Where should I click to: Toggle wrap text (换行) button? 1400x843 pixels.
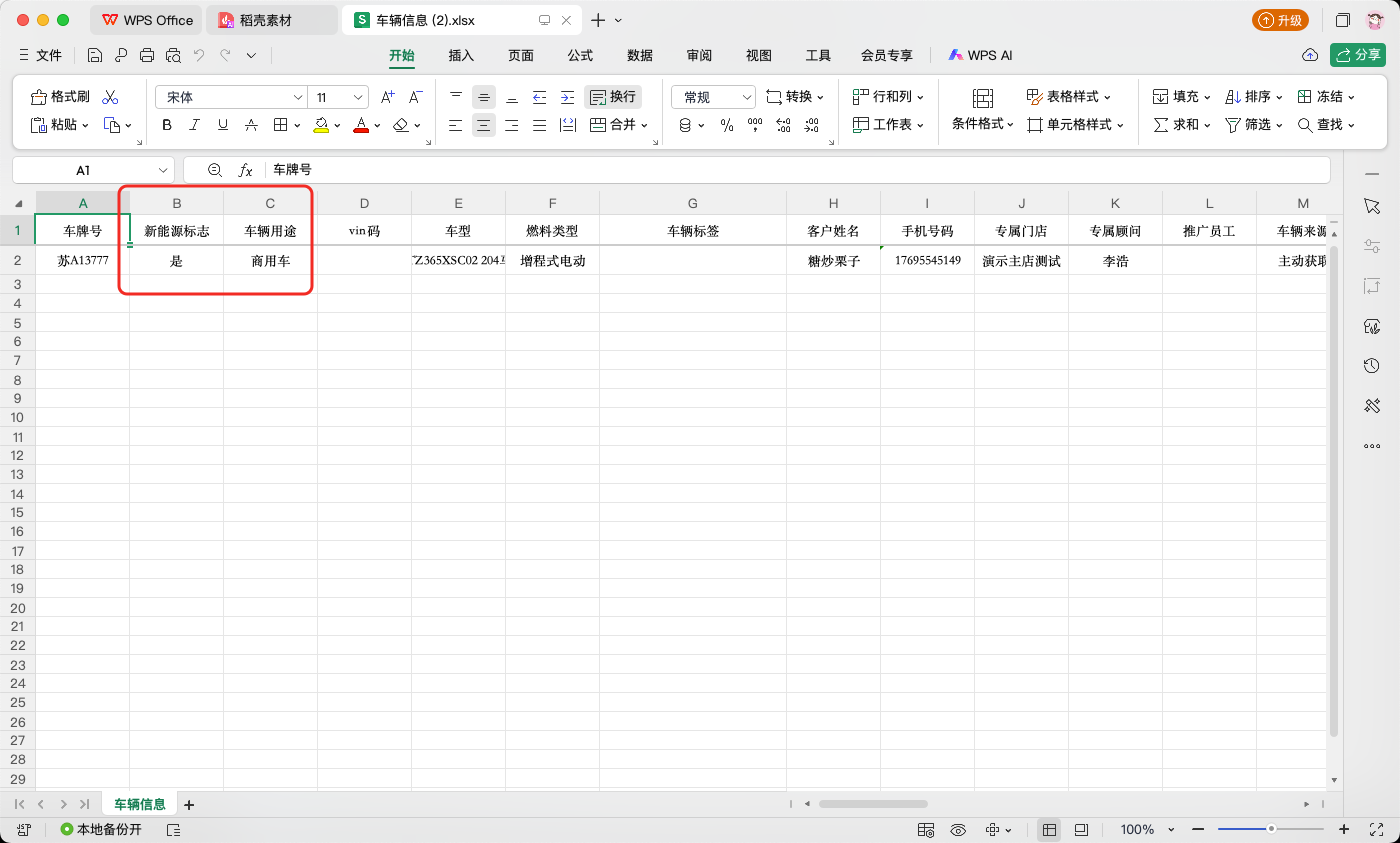pyautogui.click(x=612, y=97)
